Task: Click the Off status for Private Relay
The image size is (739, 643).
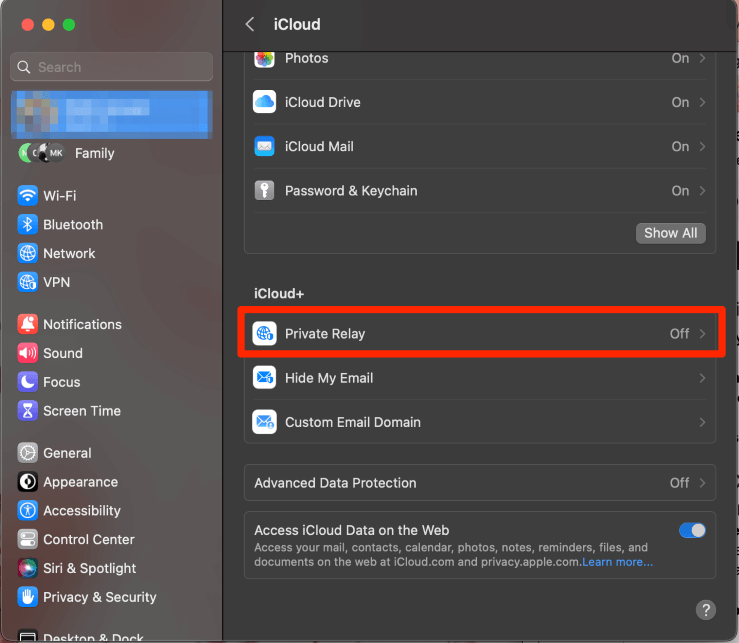Action: click(679, 334)
